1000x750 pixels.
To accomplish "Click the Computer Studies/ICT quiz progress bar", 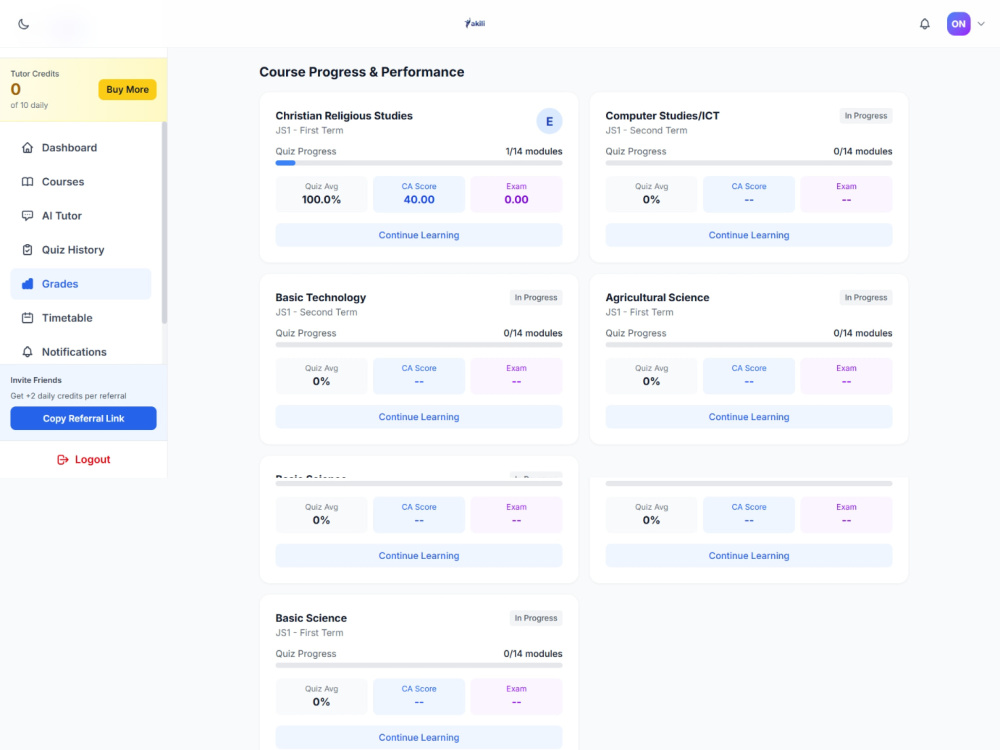I will click(x=749, y=163).
